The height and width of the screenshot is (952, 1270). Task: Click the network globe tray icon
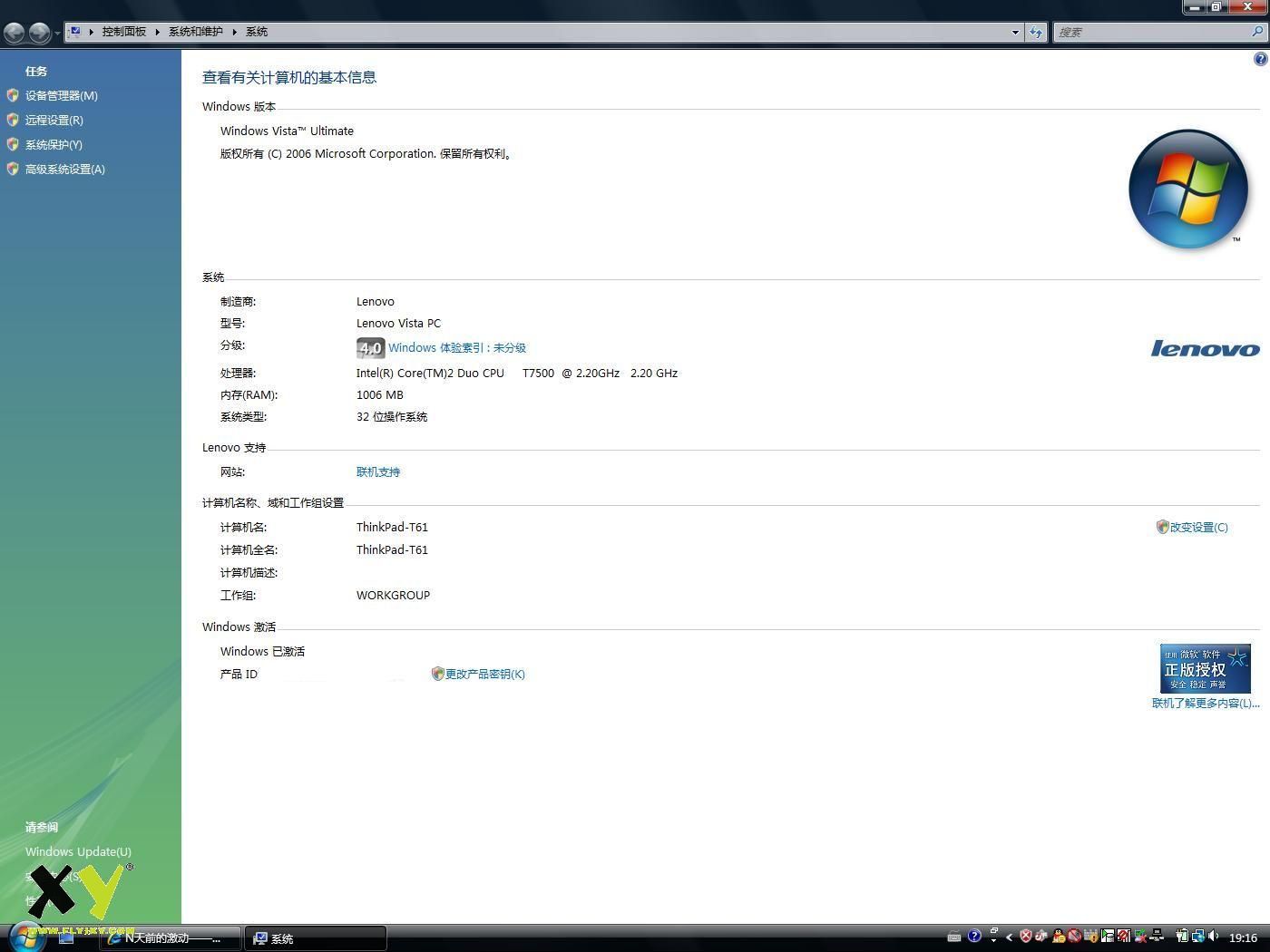point(1198,937)
